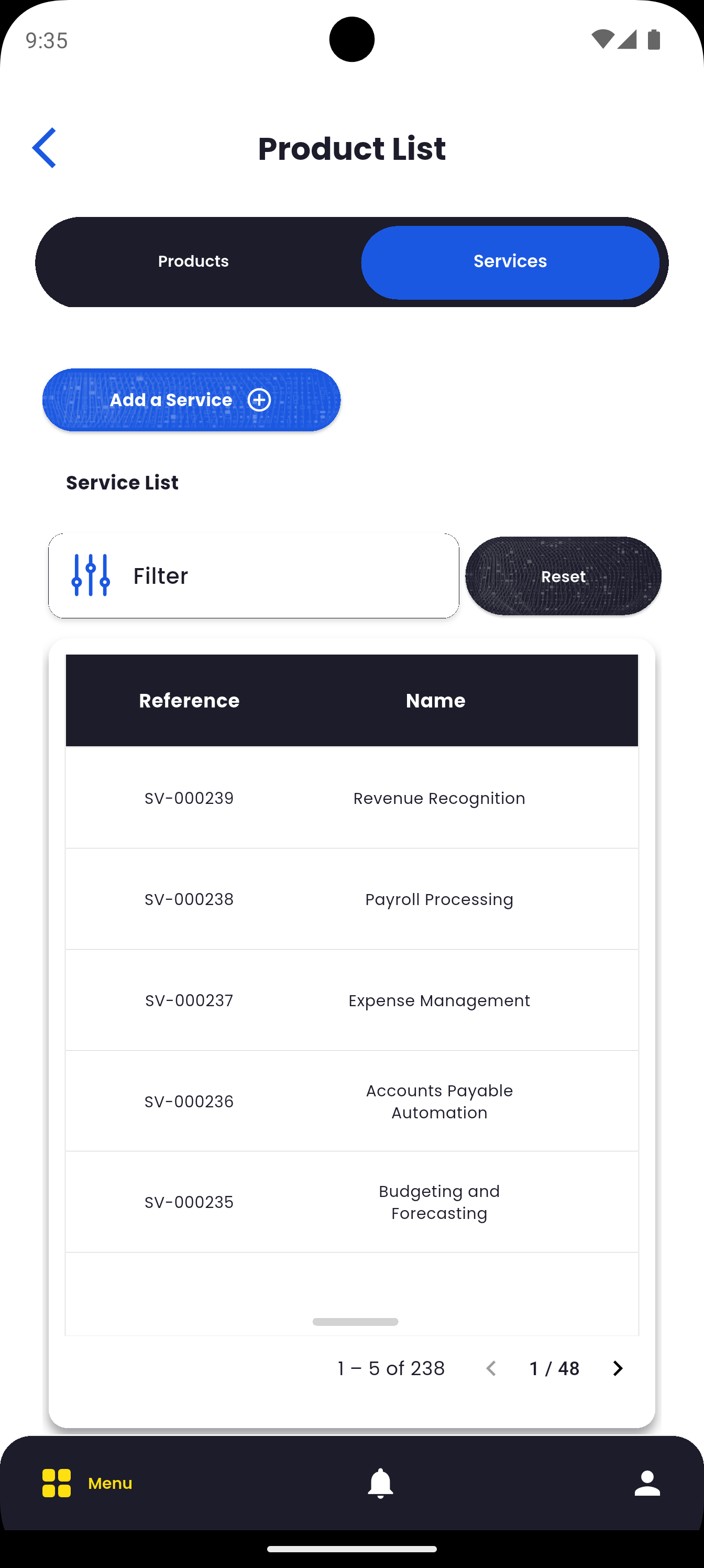This screenshot has width=704, height=1568.
Task: Tap the blue back arrow icon
Action: point(45,148)
